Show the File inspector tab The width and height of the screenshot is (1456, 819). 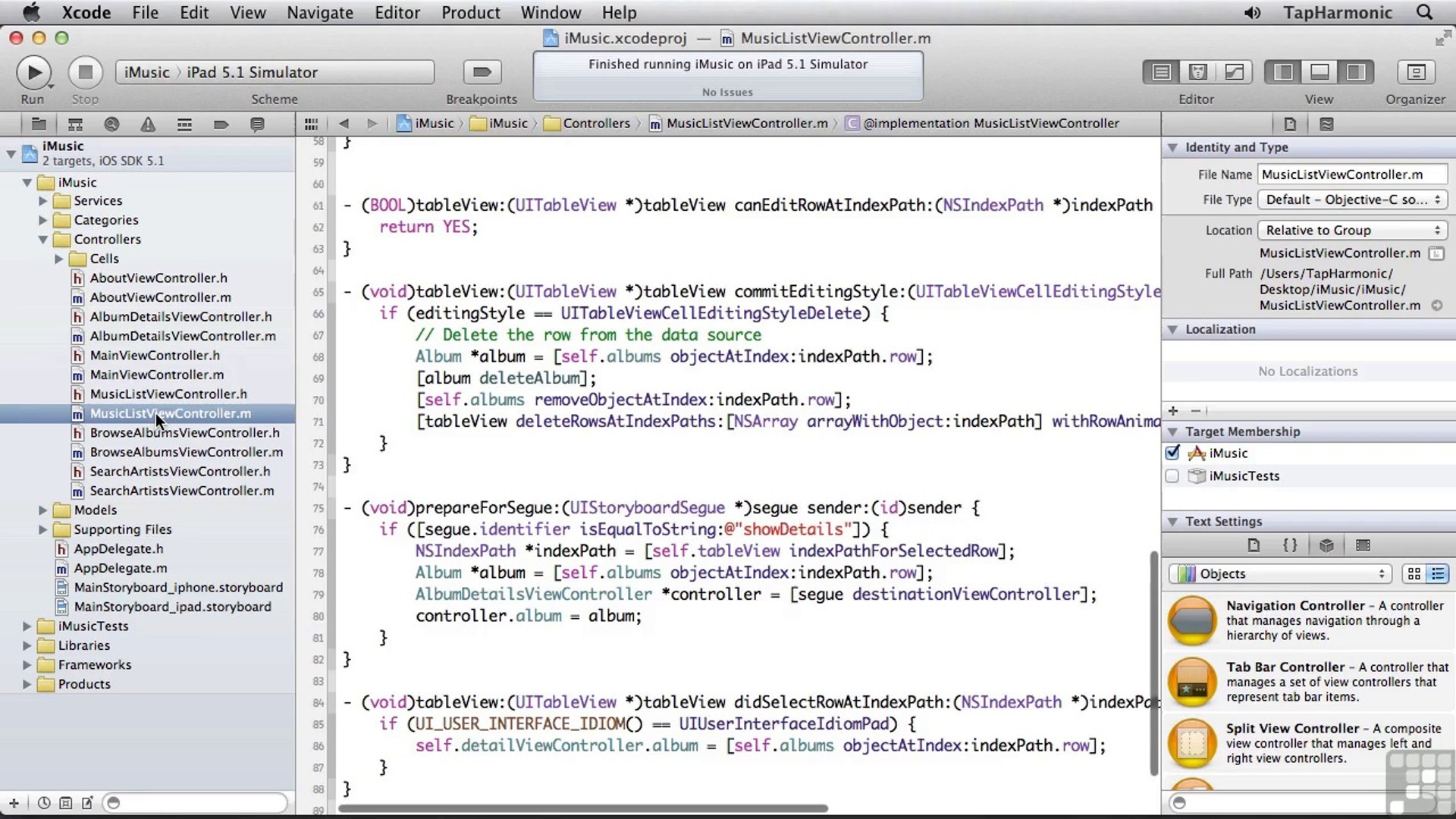(1290, 124)
